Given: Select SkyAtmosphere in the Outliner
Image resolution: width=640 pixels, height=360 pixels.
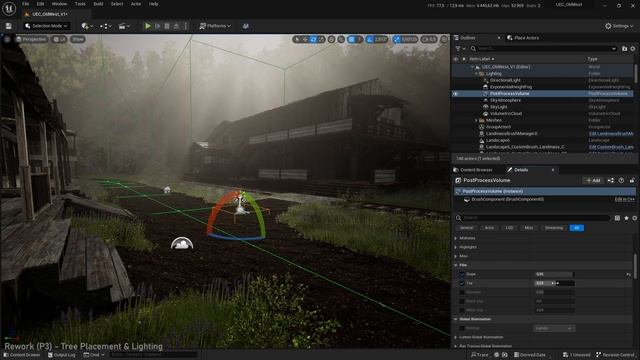Looking at the screenshot, I should 505,100.
